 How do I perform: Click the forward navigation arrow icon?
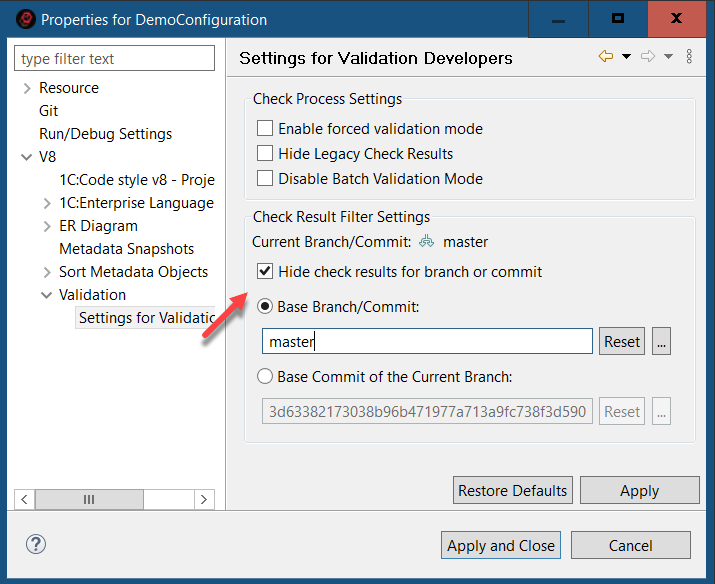coord(648,57)
